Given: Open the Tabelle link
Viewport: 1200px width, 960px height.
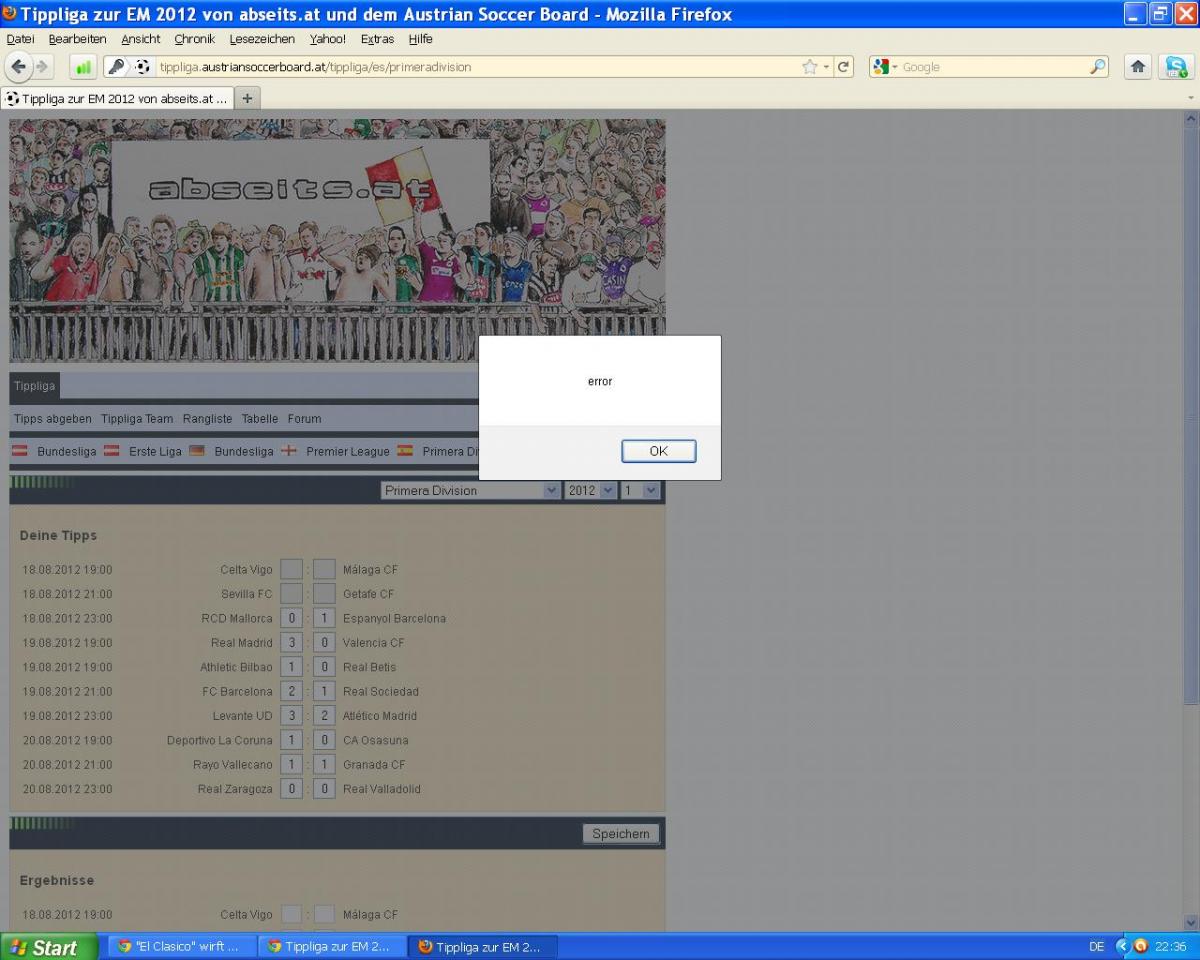Looking at the screenshot, I should (260, 419).
